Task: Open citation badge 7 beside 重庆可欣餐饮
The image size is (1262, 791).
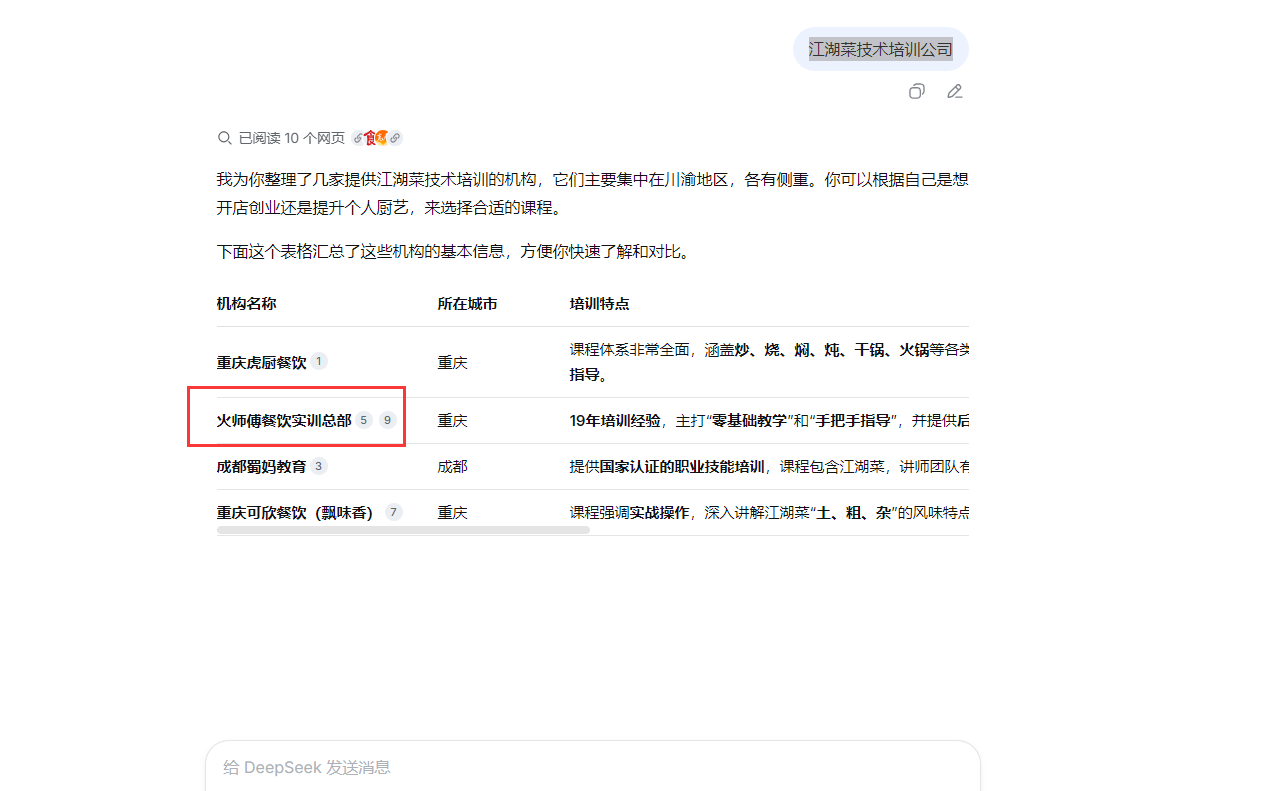Action: [393, 512]
